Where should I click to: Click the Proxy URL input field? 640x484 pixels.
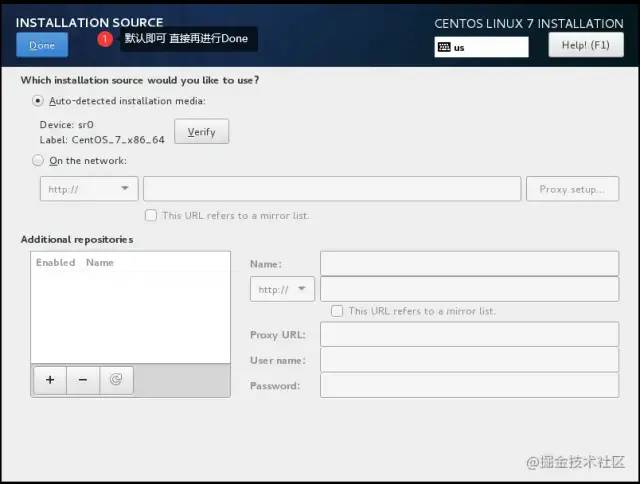[469, 334]
